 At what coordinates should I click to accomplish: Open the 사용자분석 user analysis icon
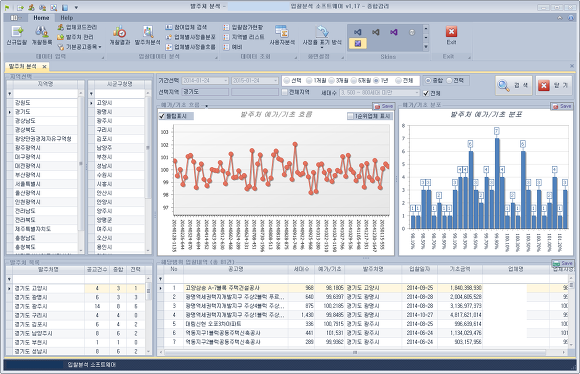click(x=282, y=36)
